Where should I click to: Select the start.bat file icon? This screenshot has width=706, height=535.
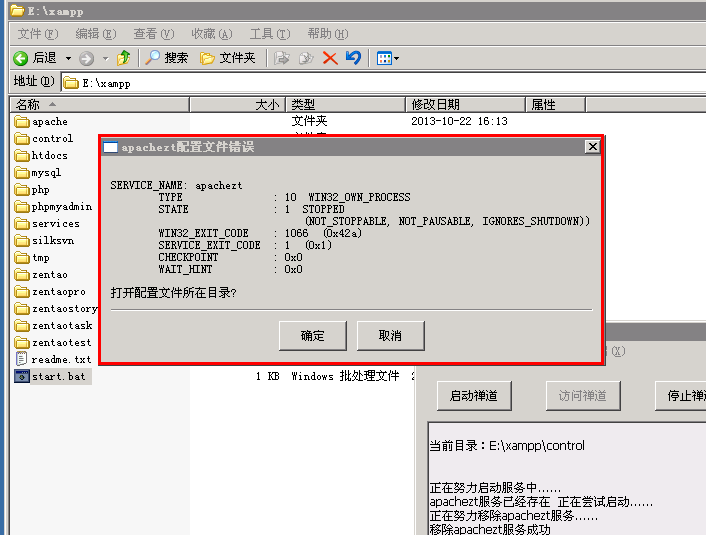(x=22, y=376)
